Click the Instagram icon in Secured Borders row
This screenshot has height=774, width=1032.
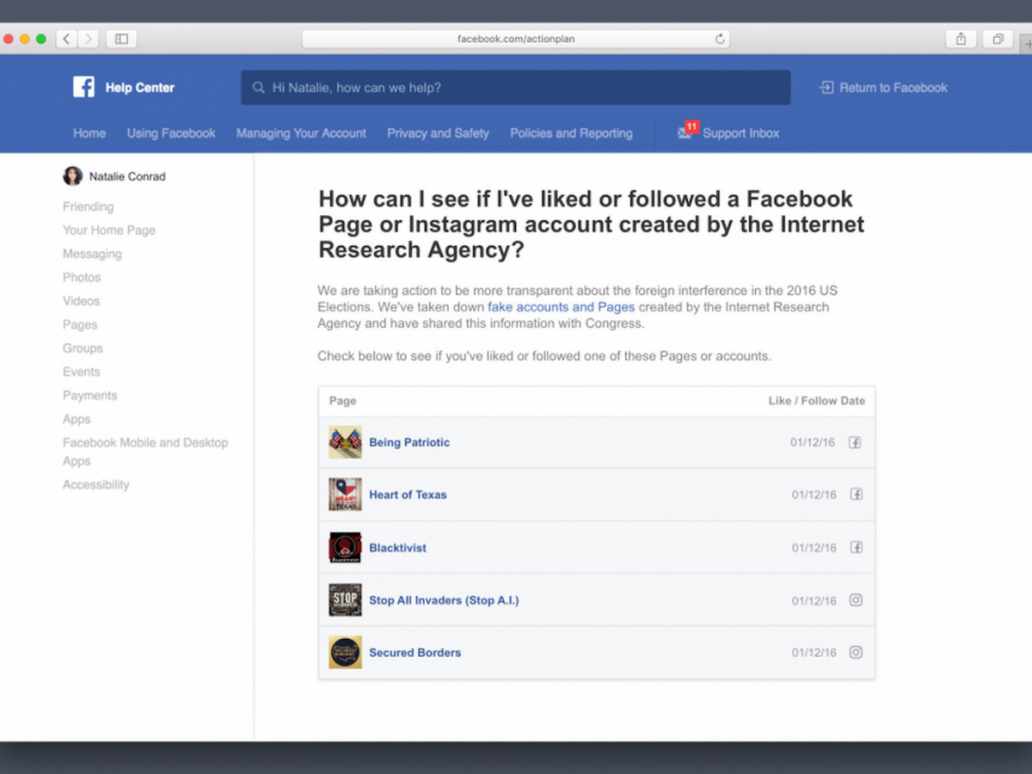856,652
